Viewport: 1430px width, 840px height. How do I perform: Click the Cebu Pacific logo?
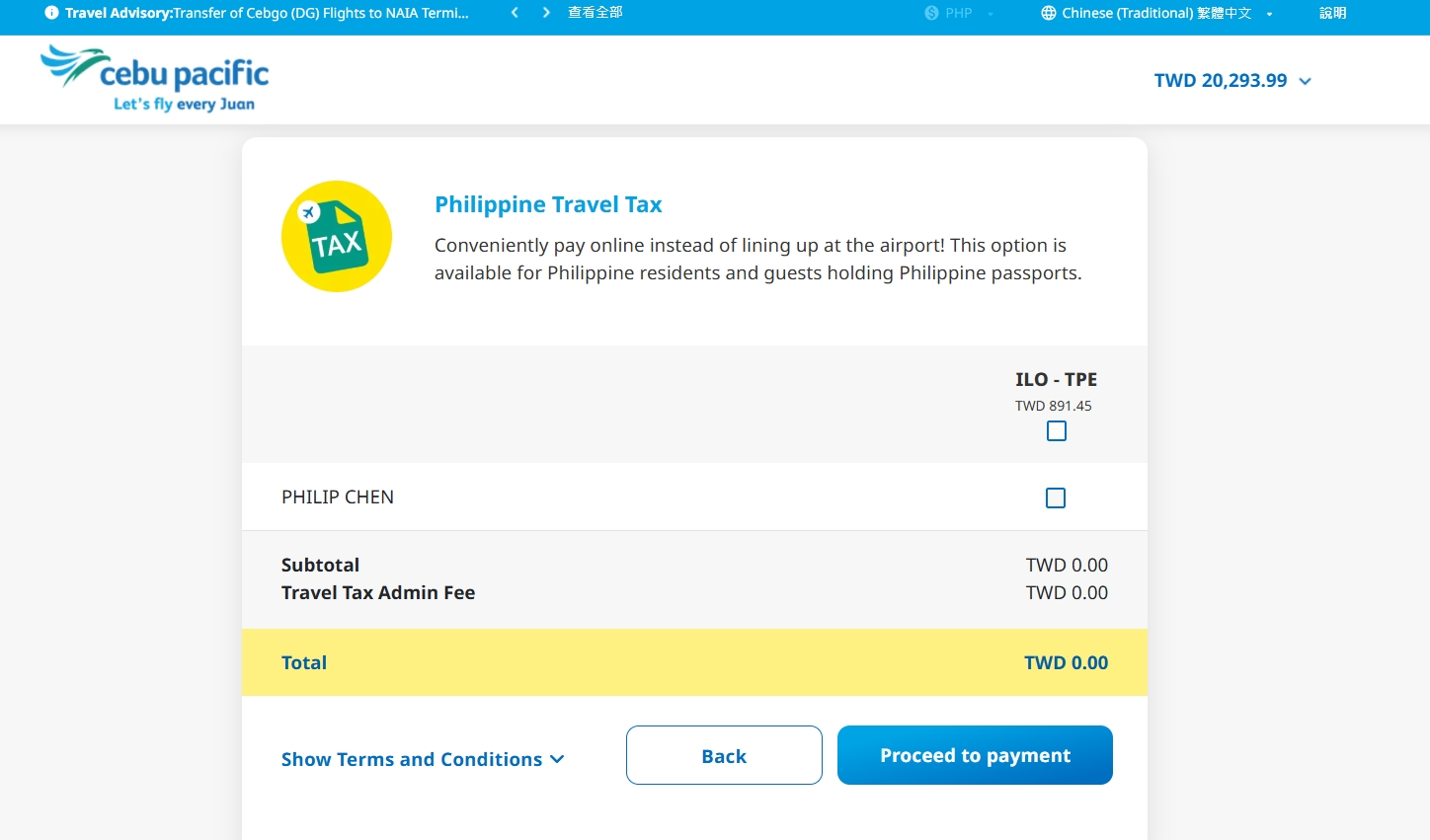pos(155,79)
